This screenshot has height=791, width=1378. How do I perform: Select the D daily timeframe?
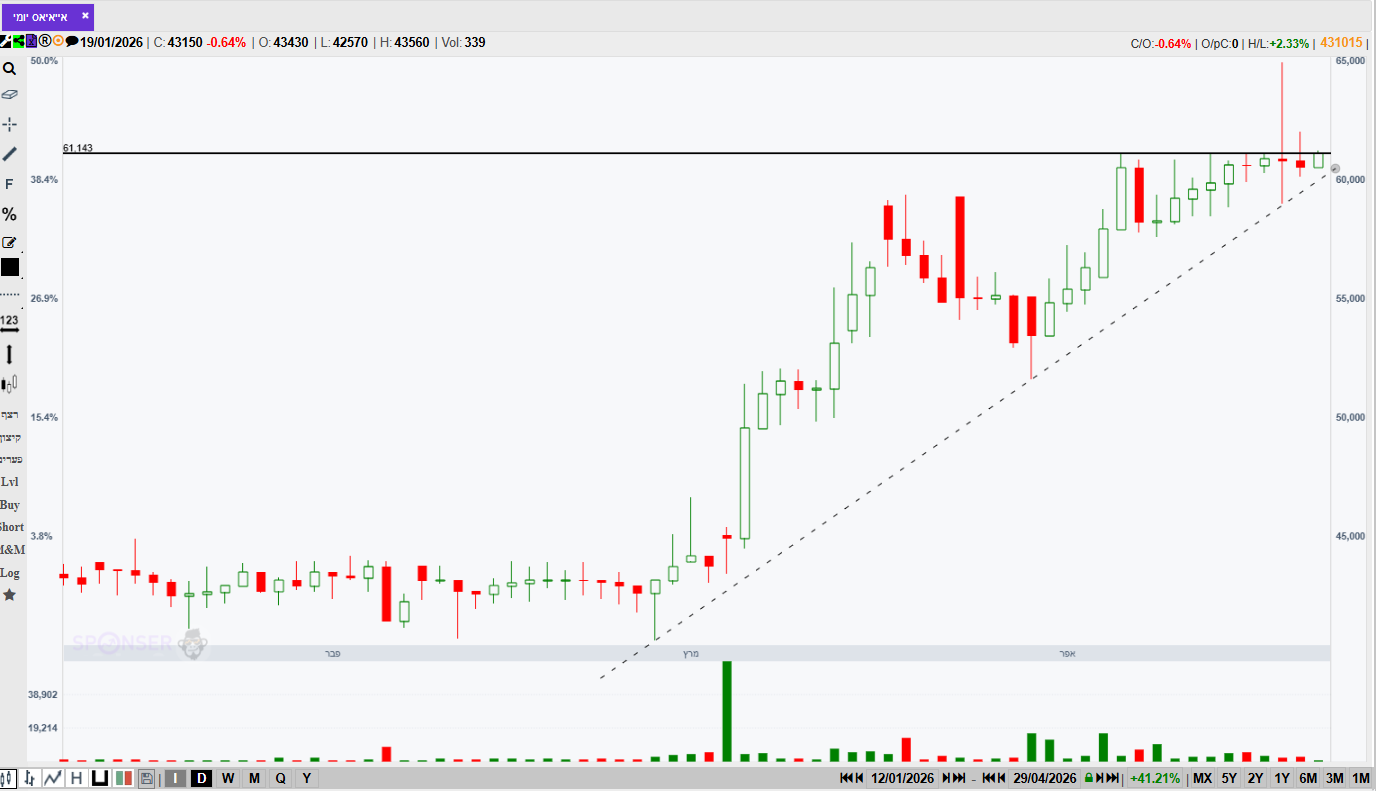tap(201, 778)
